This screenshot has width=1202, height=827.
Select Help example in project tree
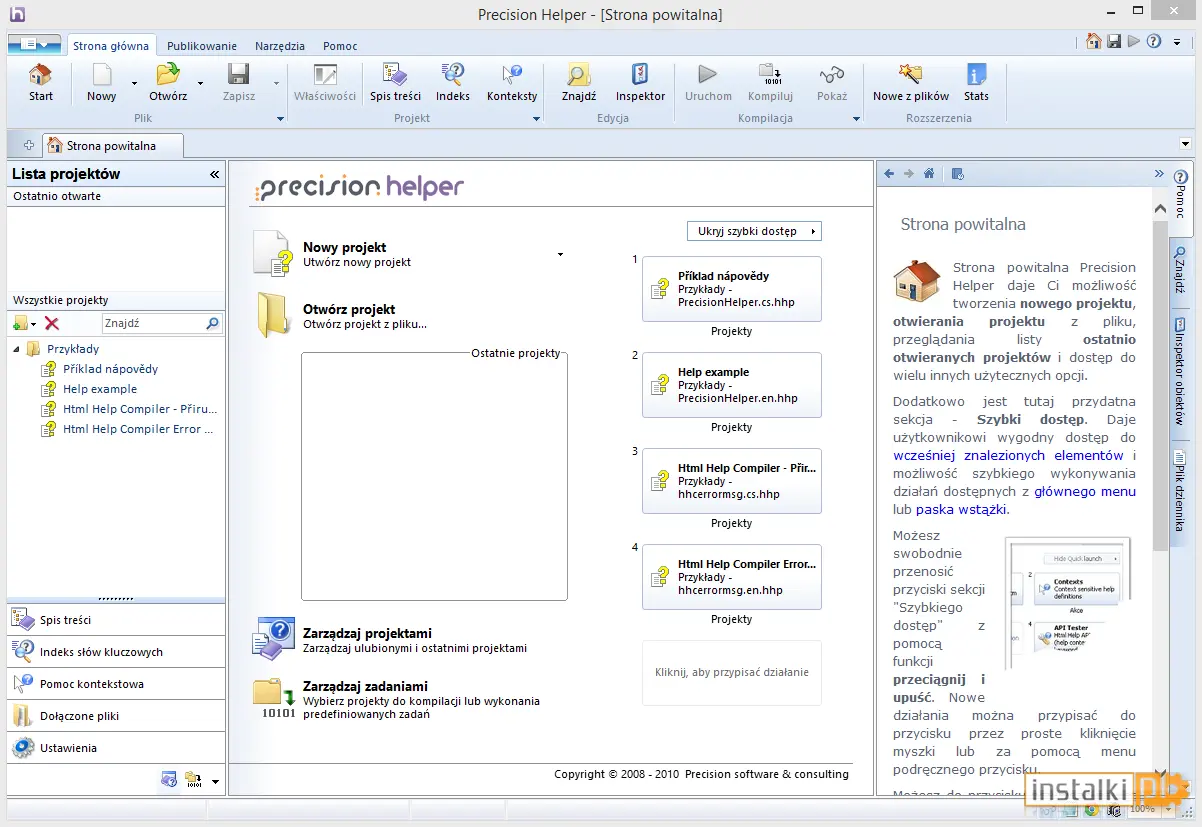100,389
